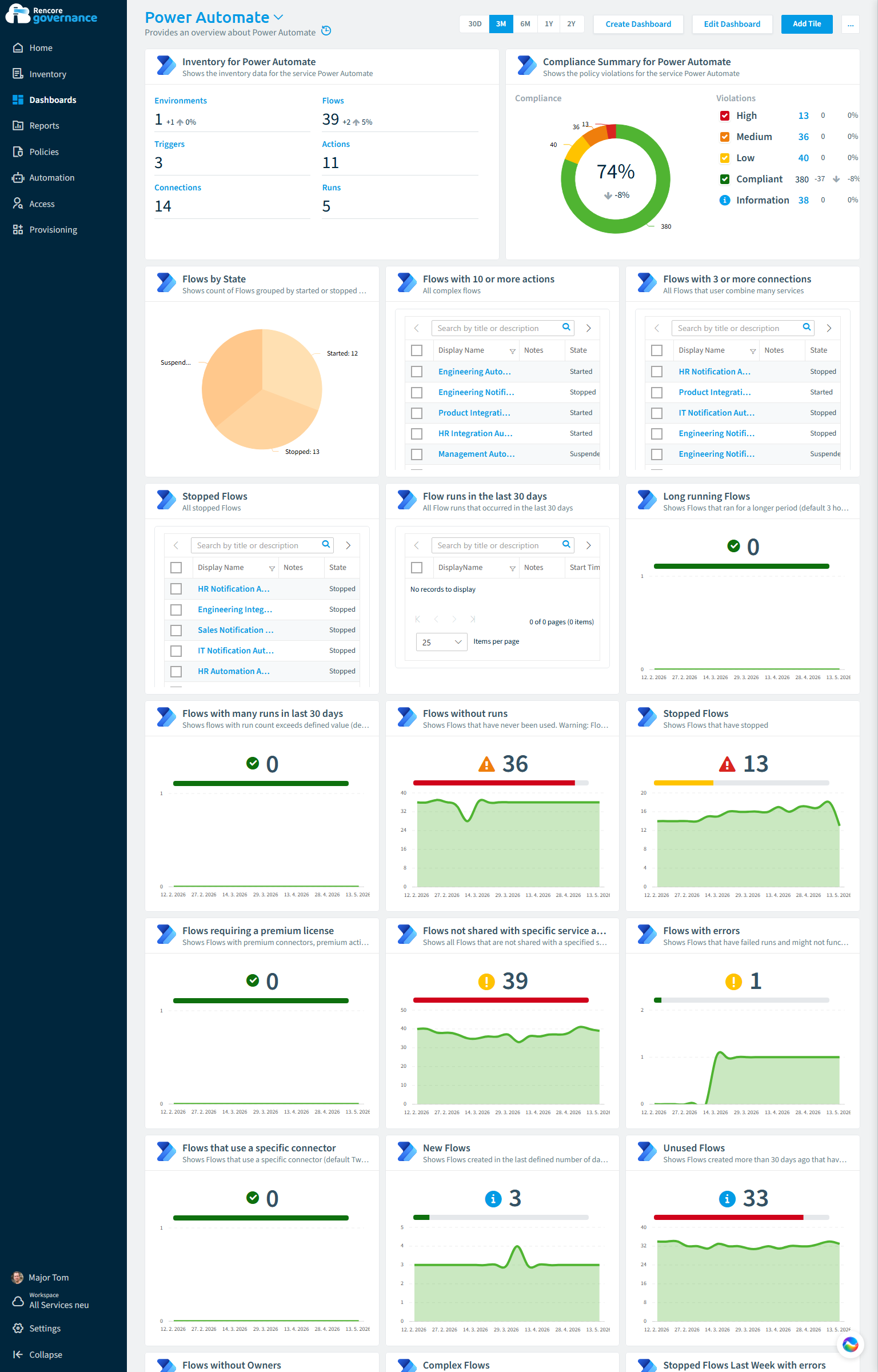This screenshot has height=1372, width=878.
Task: Open the Provisioning sidebar icon
Action: click(18, 229)
